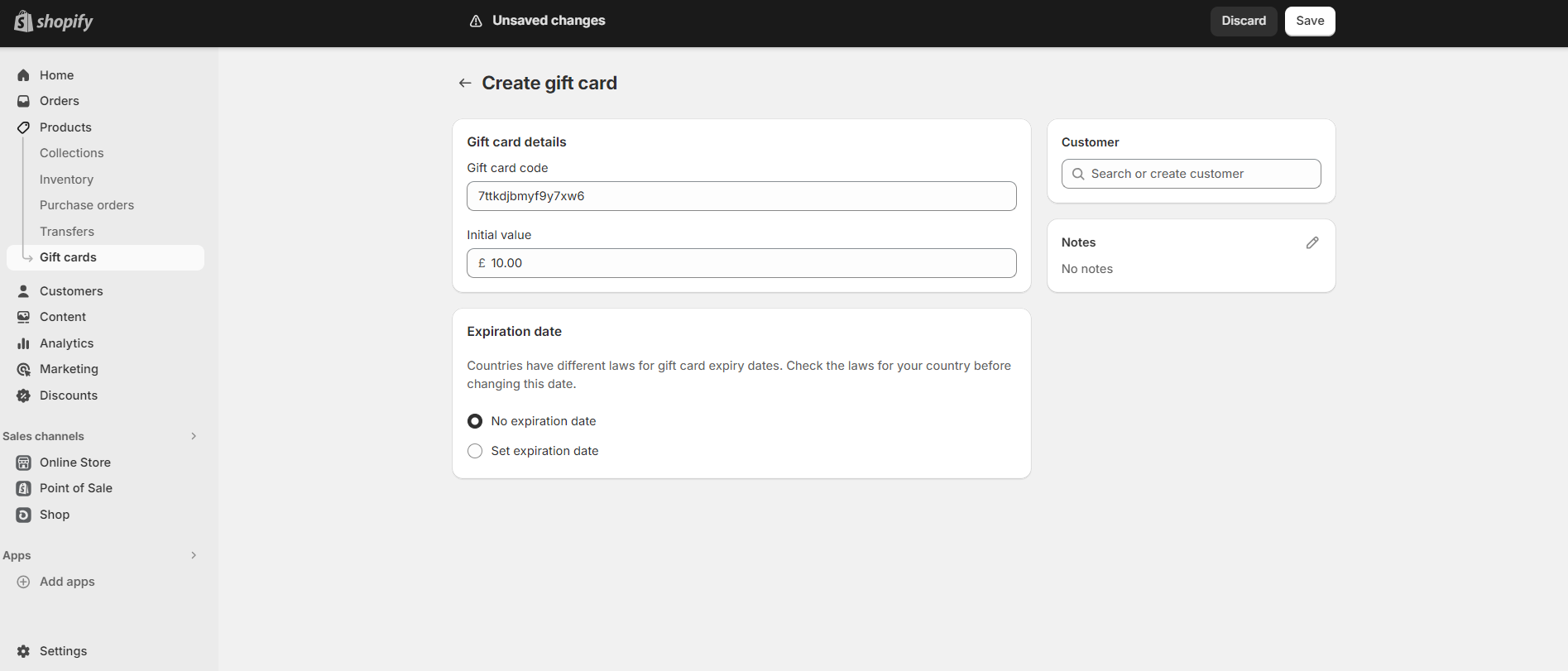Select No expiration date option
This screenshot has height=671, width=1568.
pyautogui.click(x=475, y=421)
